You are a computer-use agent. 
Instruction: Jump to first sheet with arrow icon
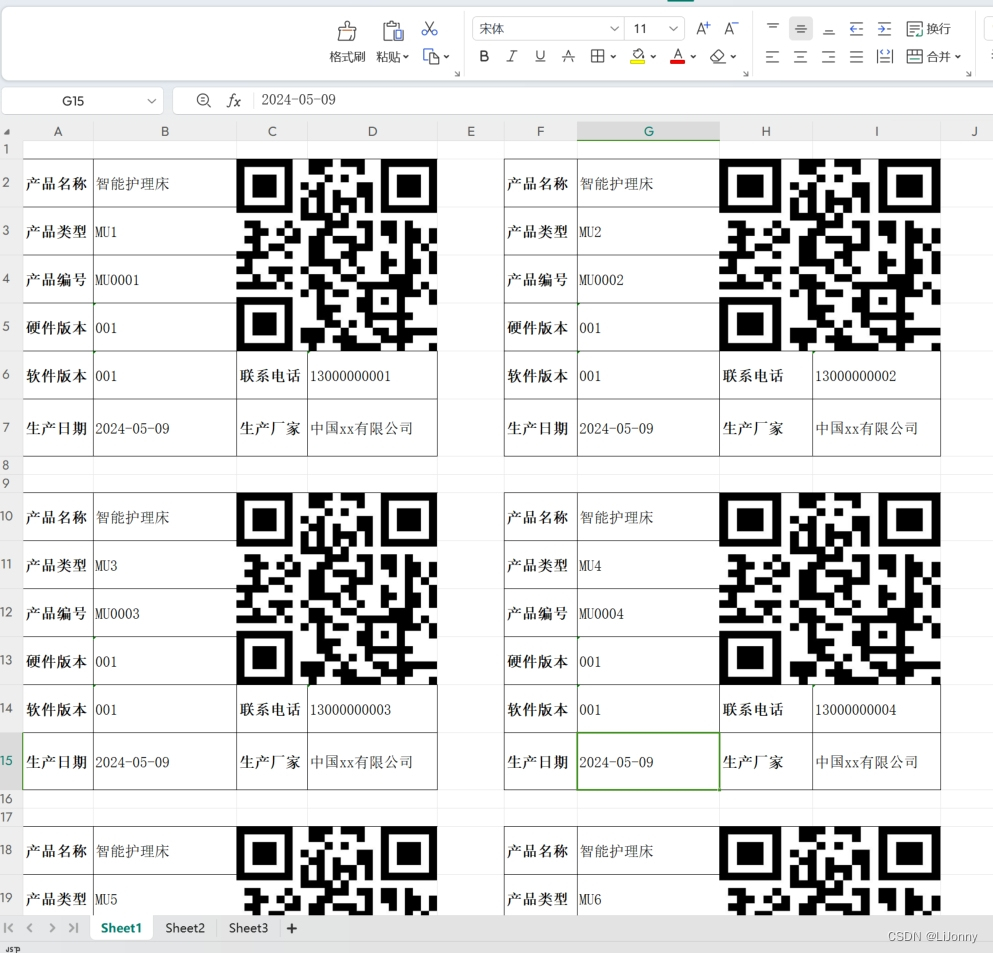pyautogui.click(x=9, y=928)
